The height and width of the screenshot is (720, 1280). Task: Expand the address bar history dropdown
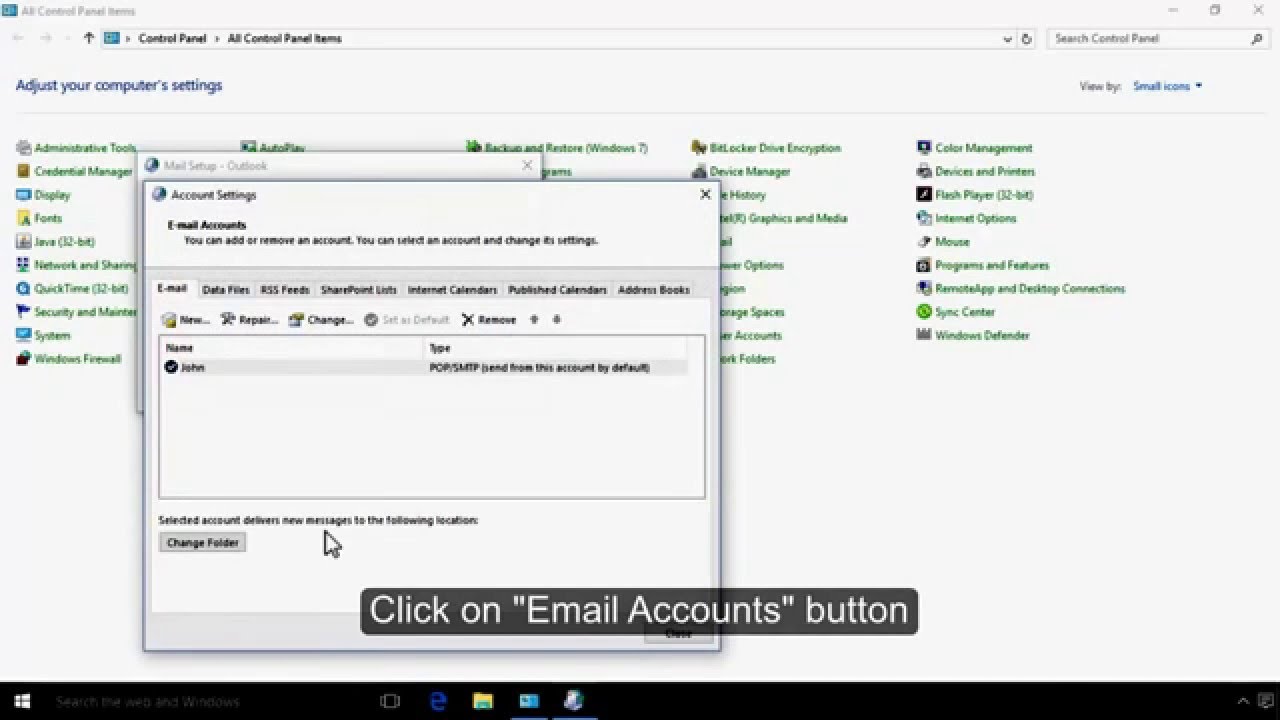pyautogui.click(x=1007, y=39)
